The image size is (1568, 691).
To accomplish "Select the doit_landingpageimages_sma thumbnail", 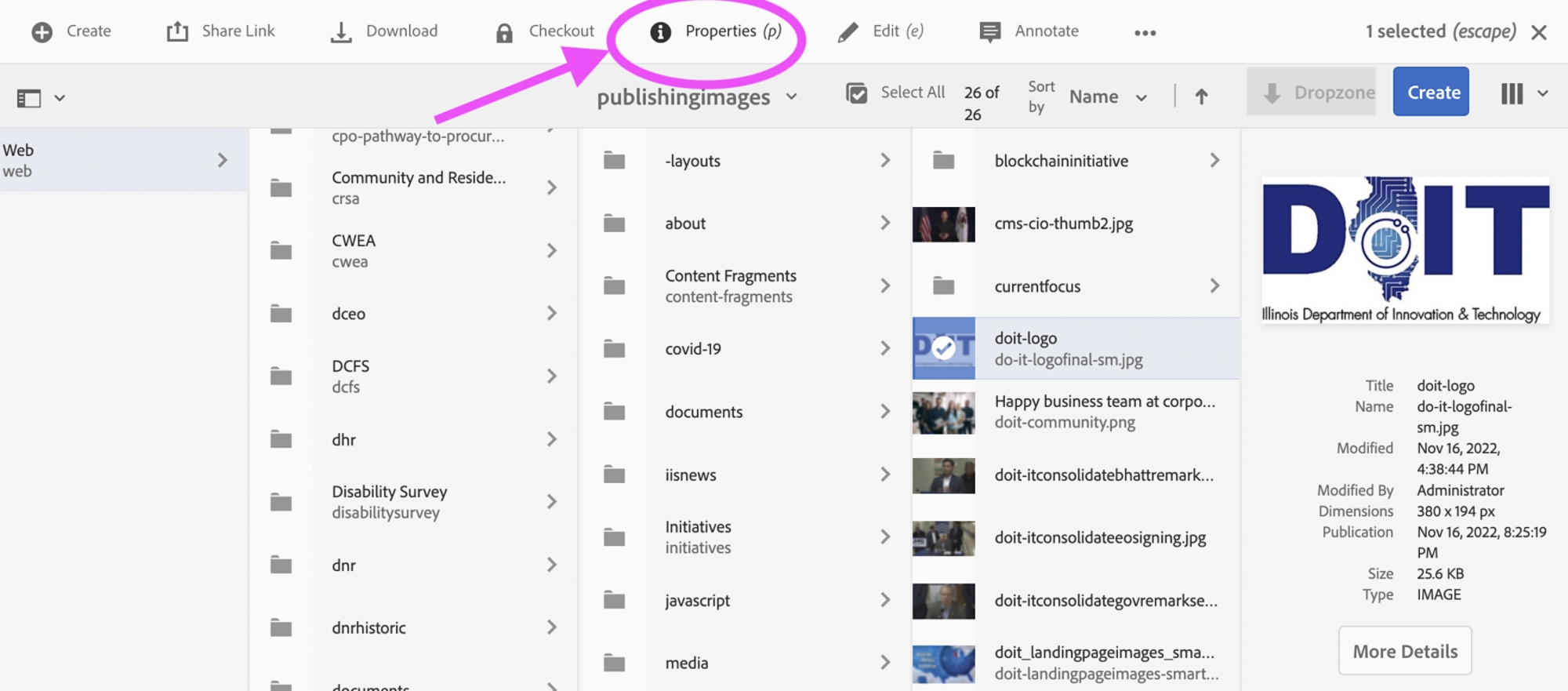I will 944,664.
